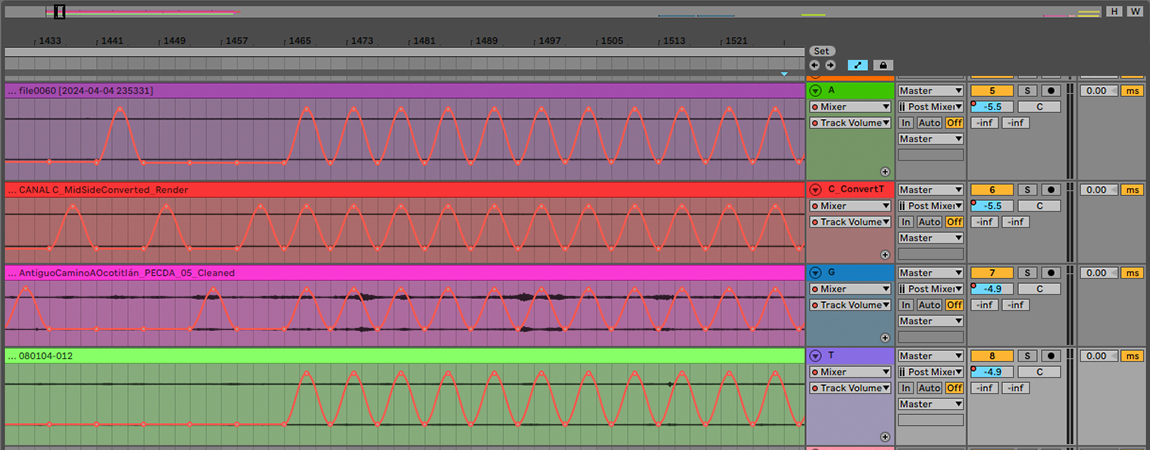Open the Mixer device chooser on C_ConvertT
Image resolution: width=1150 pixels, height=450 pixels.
(850, 206)
